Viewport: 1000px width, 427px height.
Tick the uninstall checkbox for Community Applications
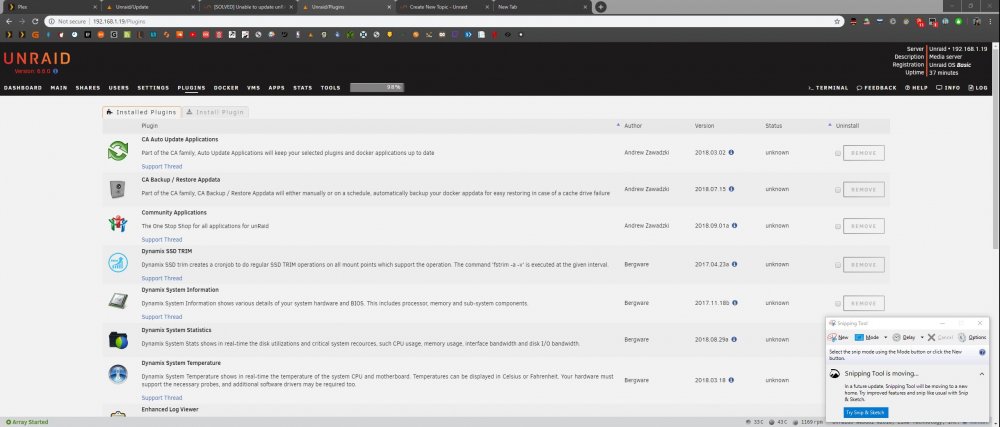(x=837, y=226)
